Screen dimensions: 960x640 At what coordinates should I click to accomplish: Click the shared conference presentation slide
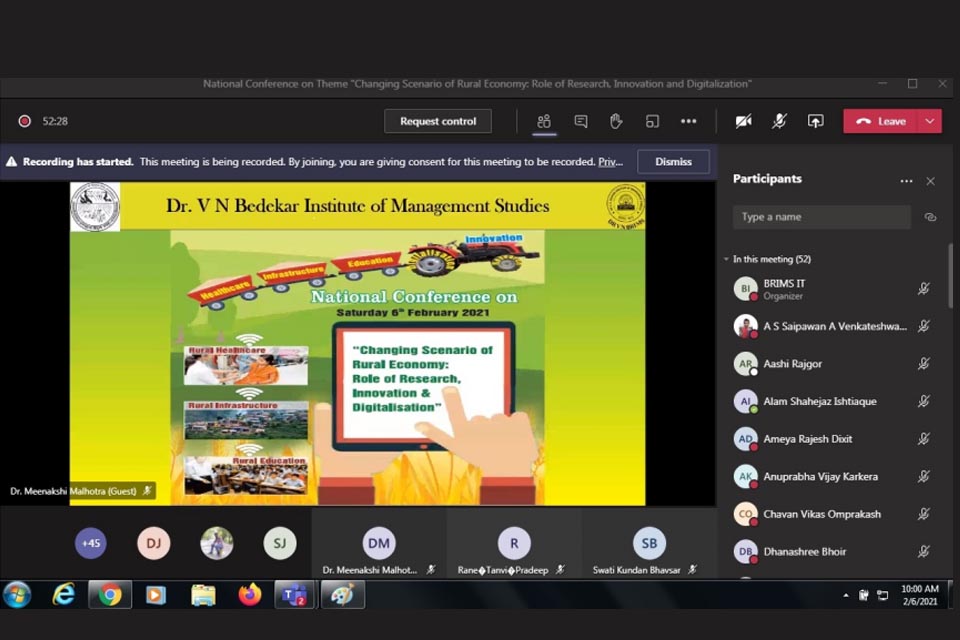(358, 344)
